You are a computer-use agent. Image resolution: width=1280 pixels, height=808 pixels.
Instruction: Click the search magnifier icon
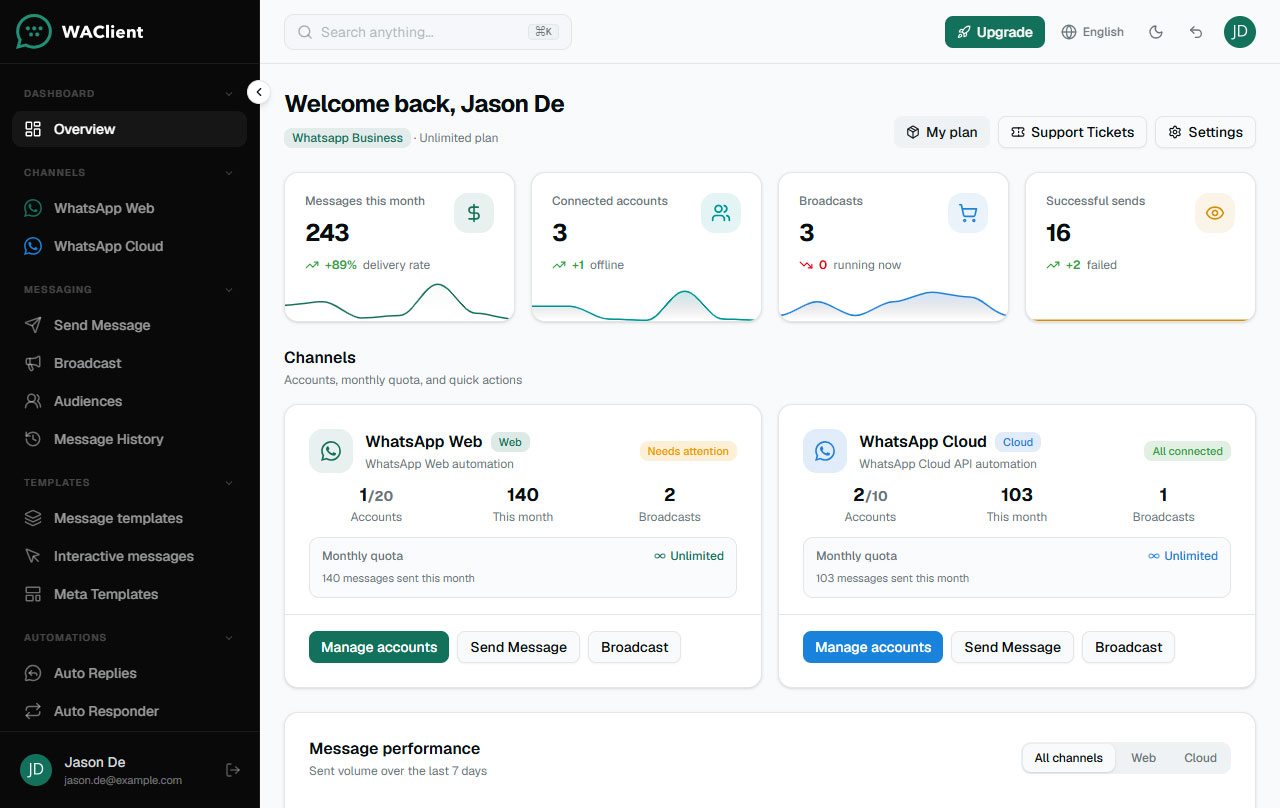(305, 32)
